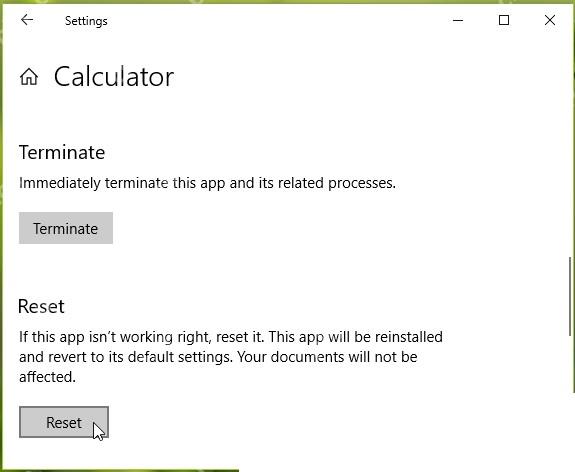Image resolution: width=575 pixels, height=472 pixels.
Task: Click the vertical scrollbar thumb
Action: tap(570, 296)
